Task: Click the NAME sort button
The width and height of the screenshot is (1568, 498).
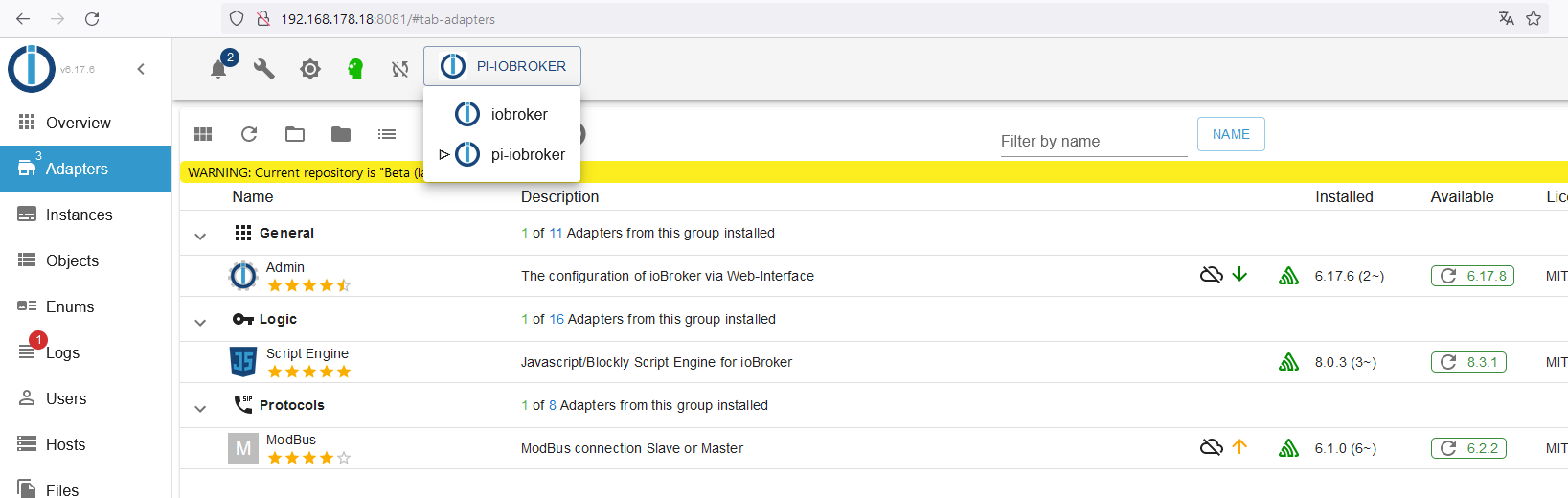Action: (1231, 134)
